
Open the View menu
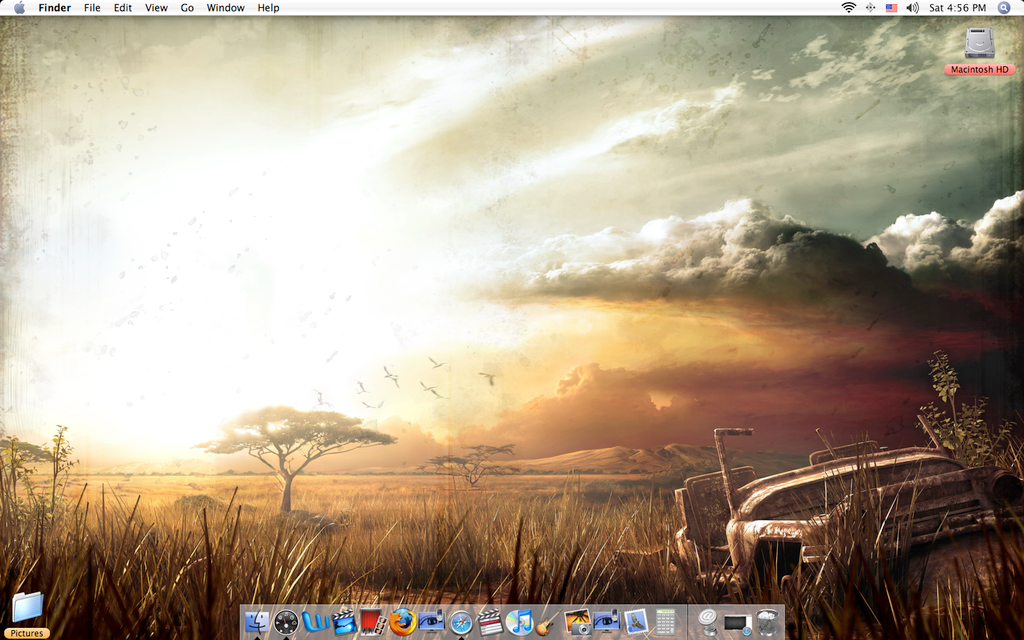point(156,8)
